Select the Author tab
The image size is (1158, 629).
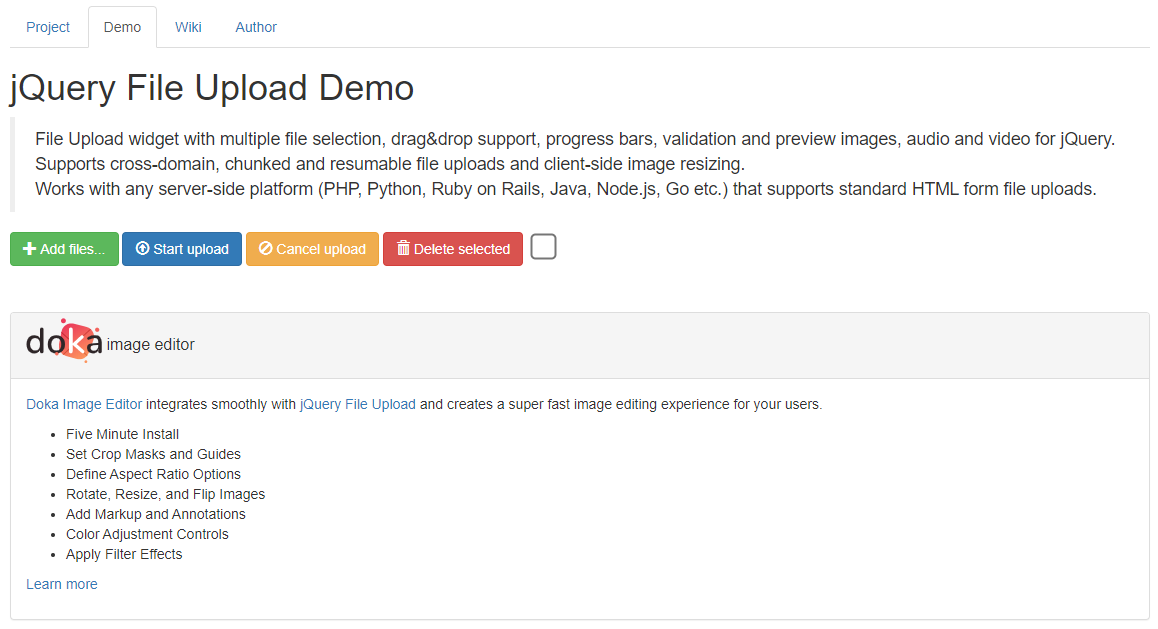coord(255,27)
